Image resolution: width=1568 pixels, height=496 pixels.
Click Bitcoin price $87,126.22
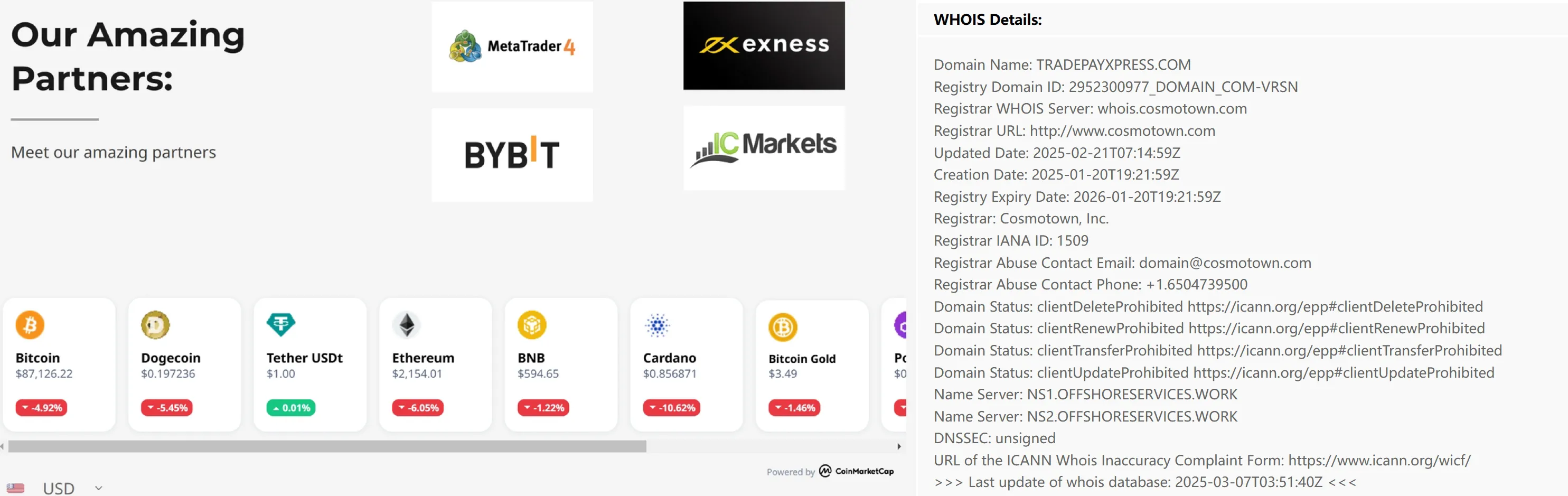(44, 373)
